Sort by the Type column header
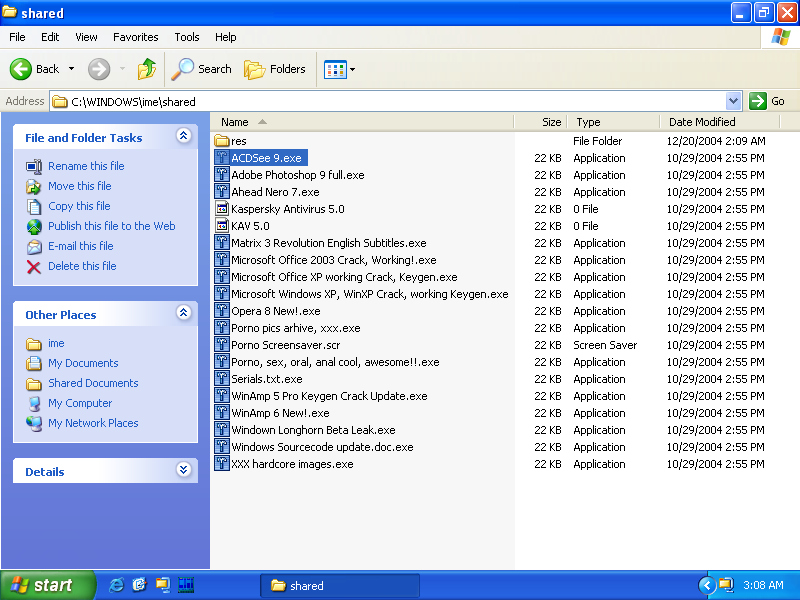800x600 pixels. 613,122
